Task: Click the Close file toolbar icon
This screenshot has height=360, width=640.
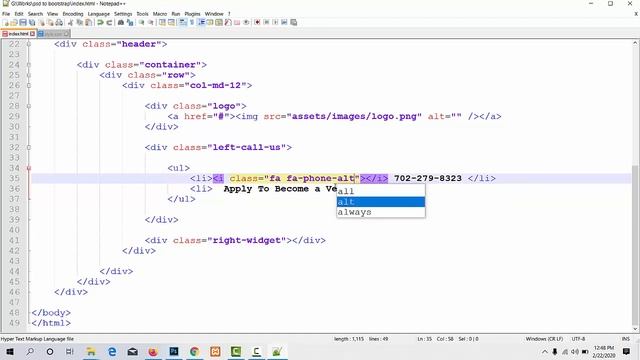Action: (42, 22)
